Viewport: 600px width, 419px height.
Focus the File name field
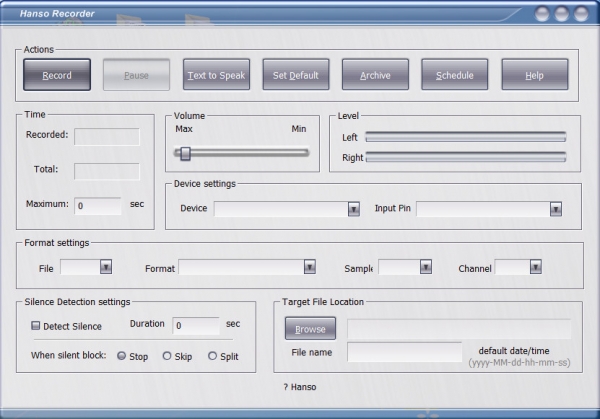click(x=404, y=352)
